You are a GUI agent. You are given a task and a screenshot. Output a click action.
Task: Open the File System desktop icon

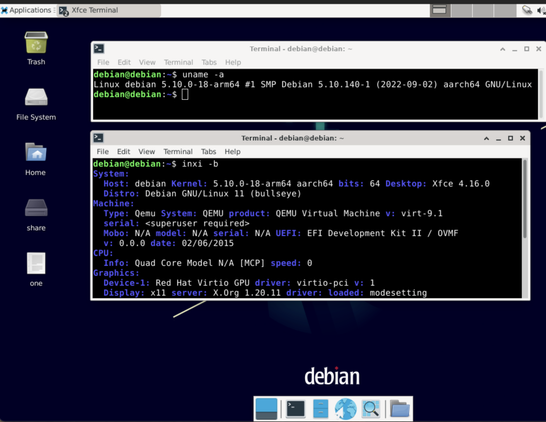pos(36,97)
